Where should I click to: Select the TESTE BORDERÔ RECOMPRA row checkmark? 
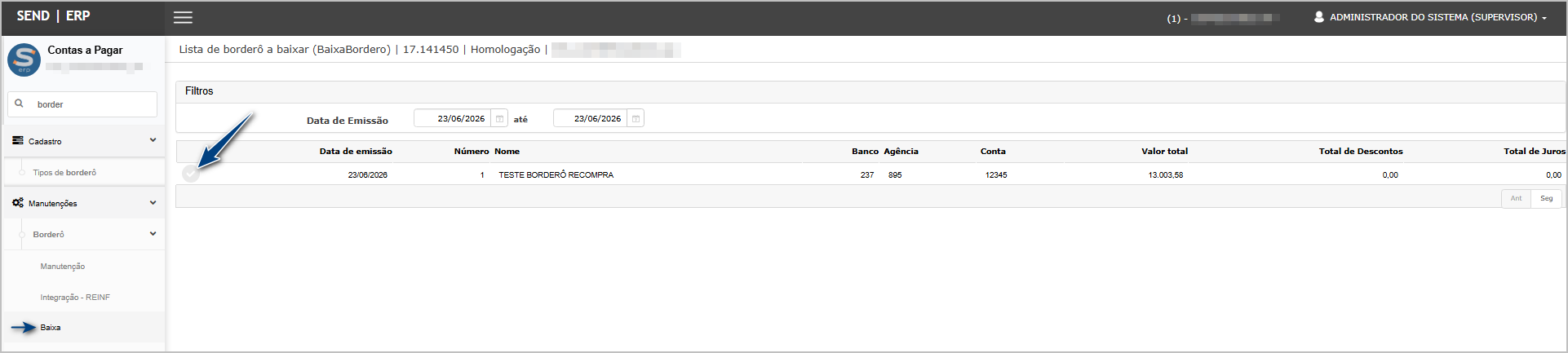191,174
